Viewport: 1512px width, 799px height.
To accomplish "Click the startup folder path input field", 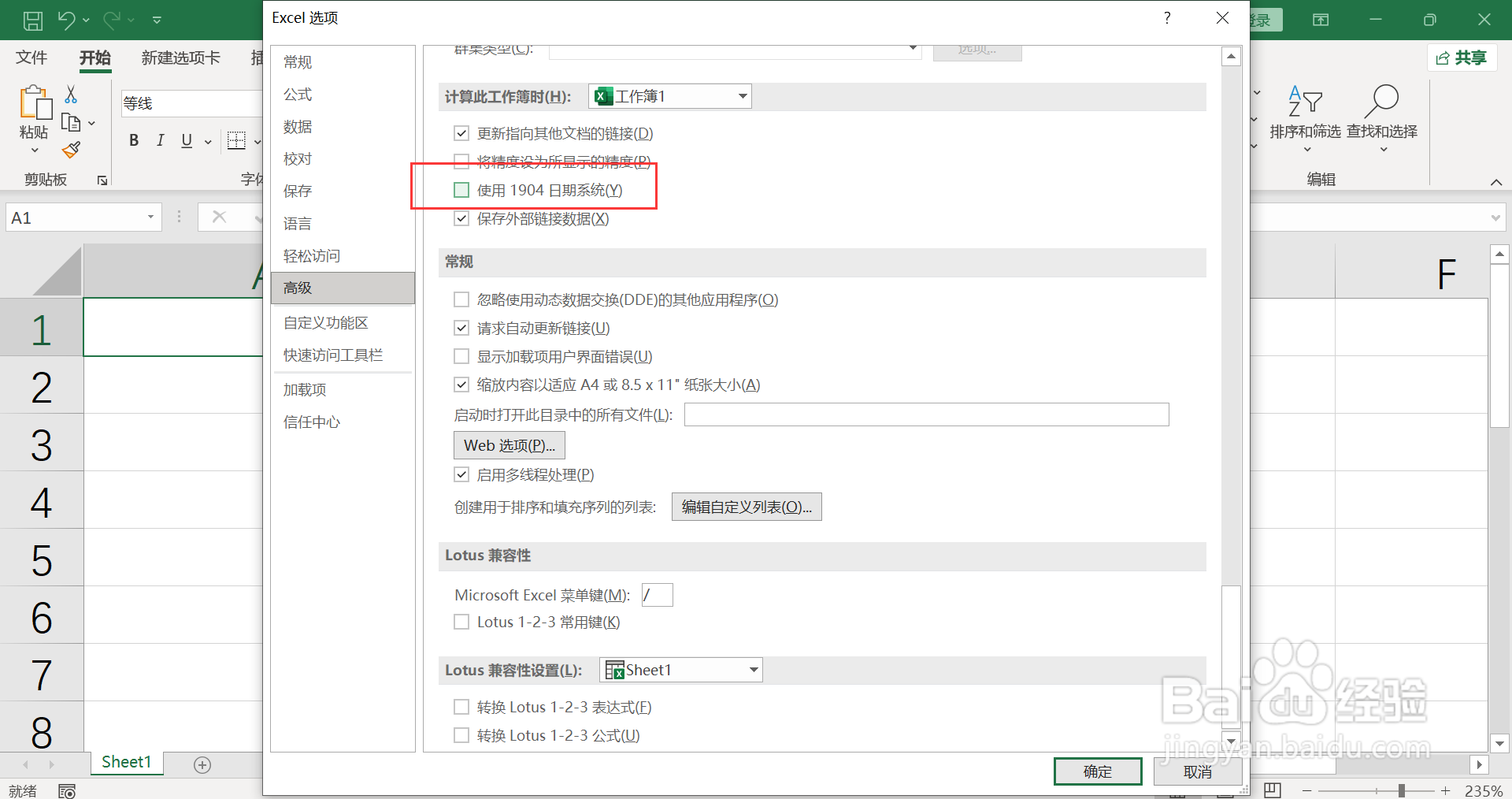I will [926, 414].
